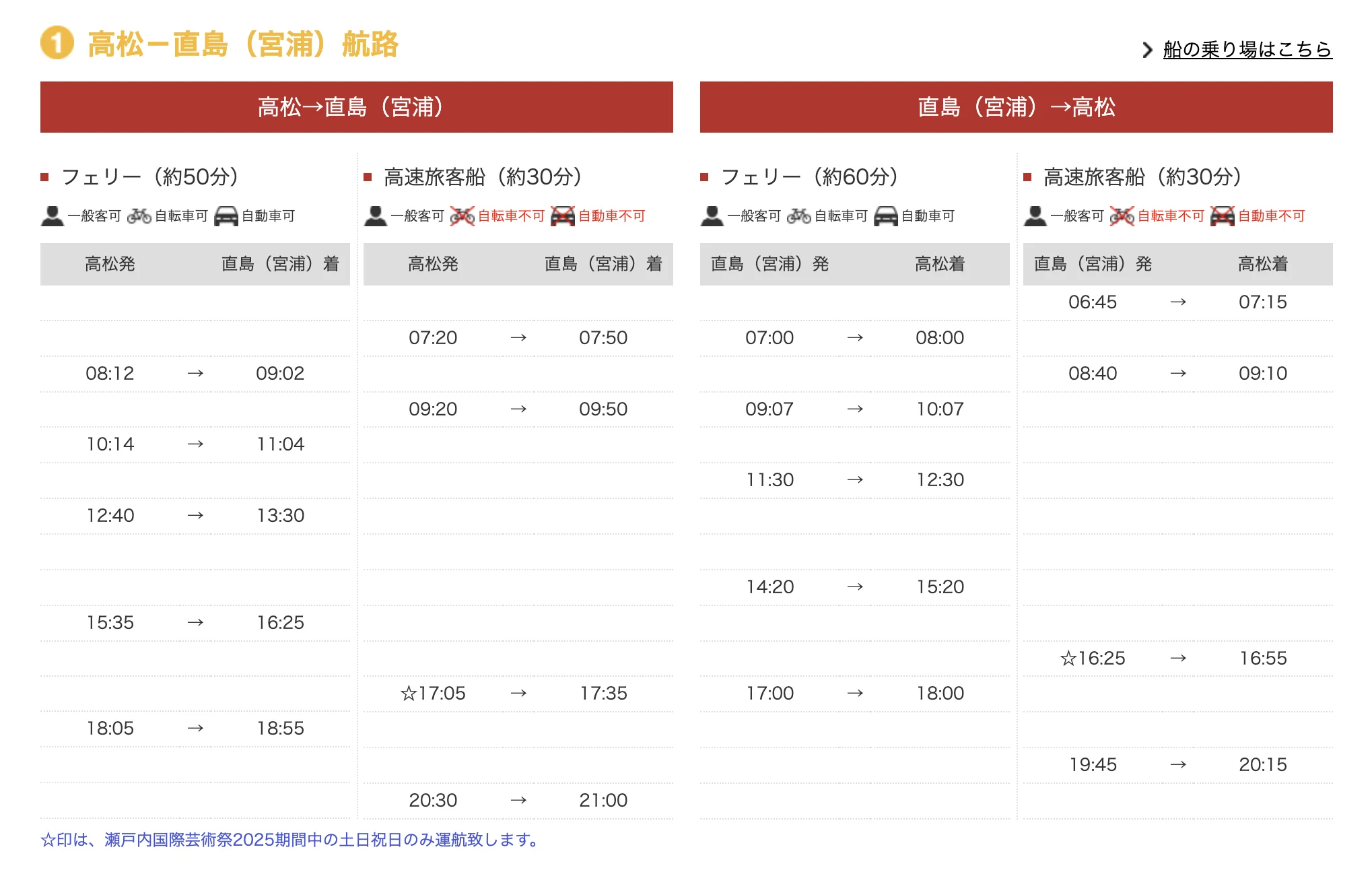The image size is (1372, 870).
Task: Select the ☆17:05 starred departure
Action: coord(433,694)
